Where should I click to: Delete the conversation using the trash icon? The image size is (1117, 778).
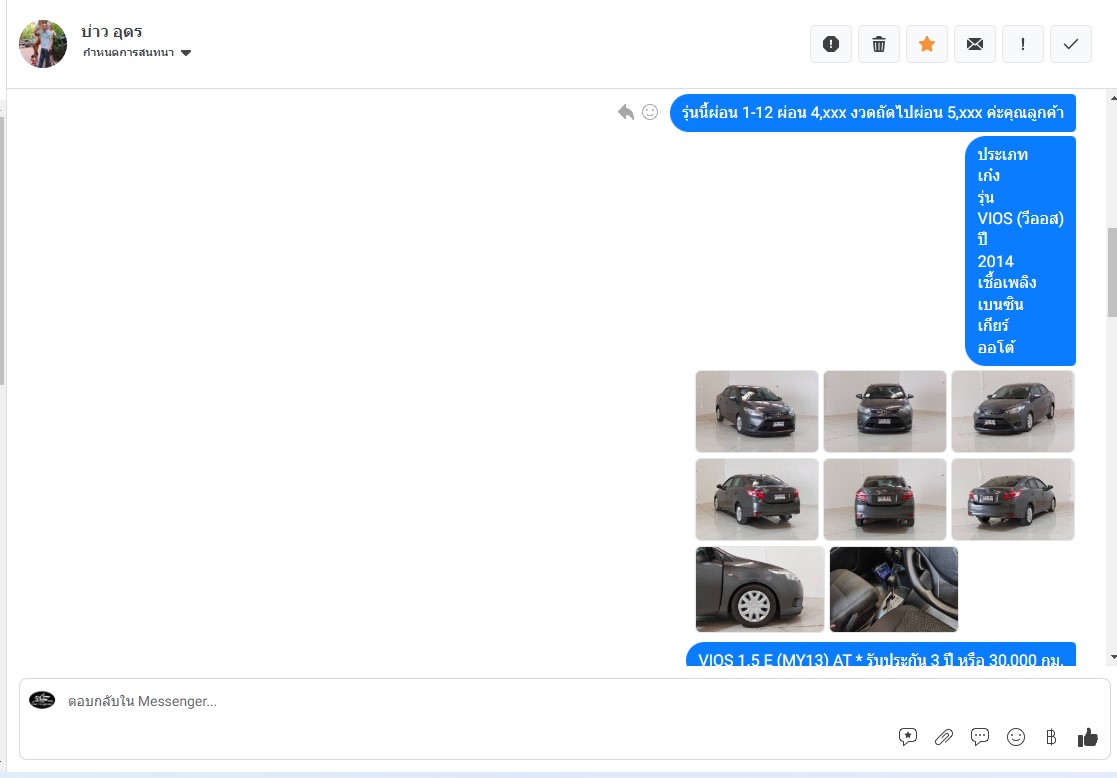pos(879,44)
